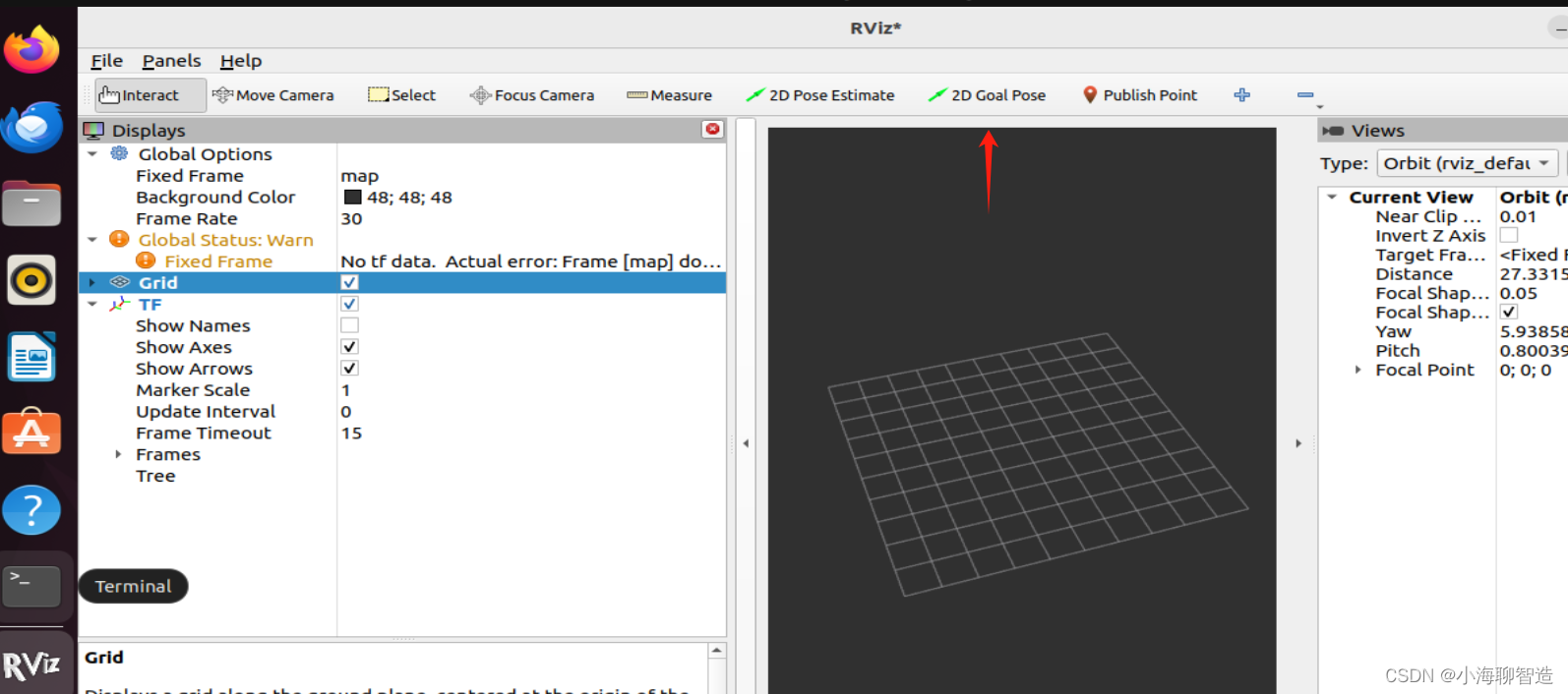Collapse right panel with splitter arrow

(1298, 443)
